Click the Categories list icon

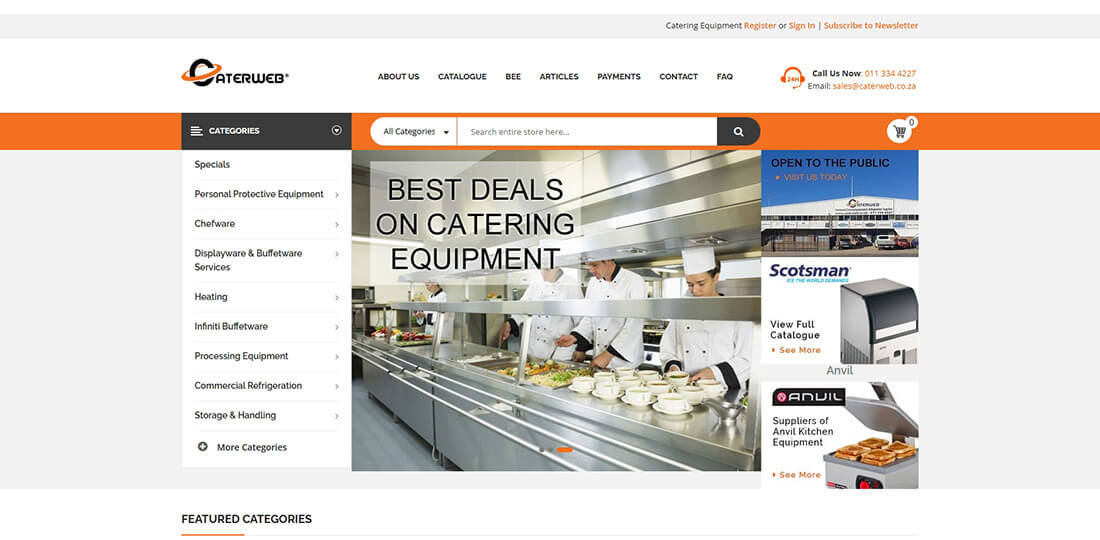196,131
